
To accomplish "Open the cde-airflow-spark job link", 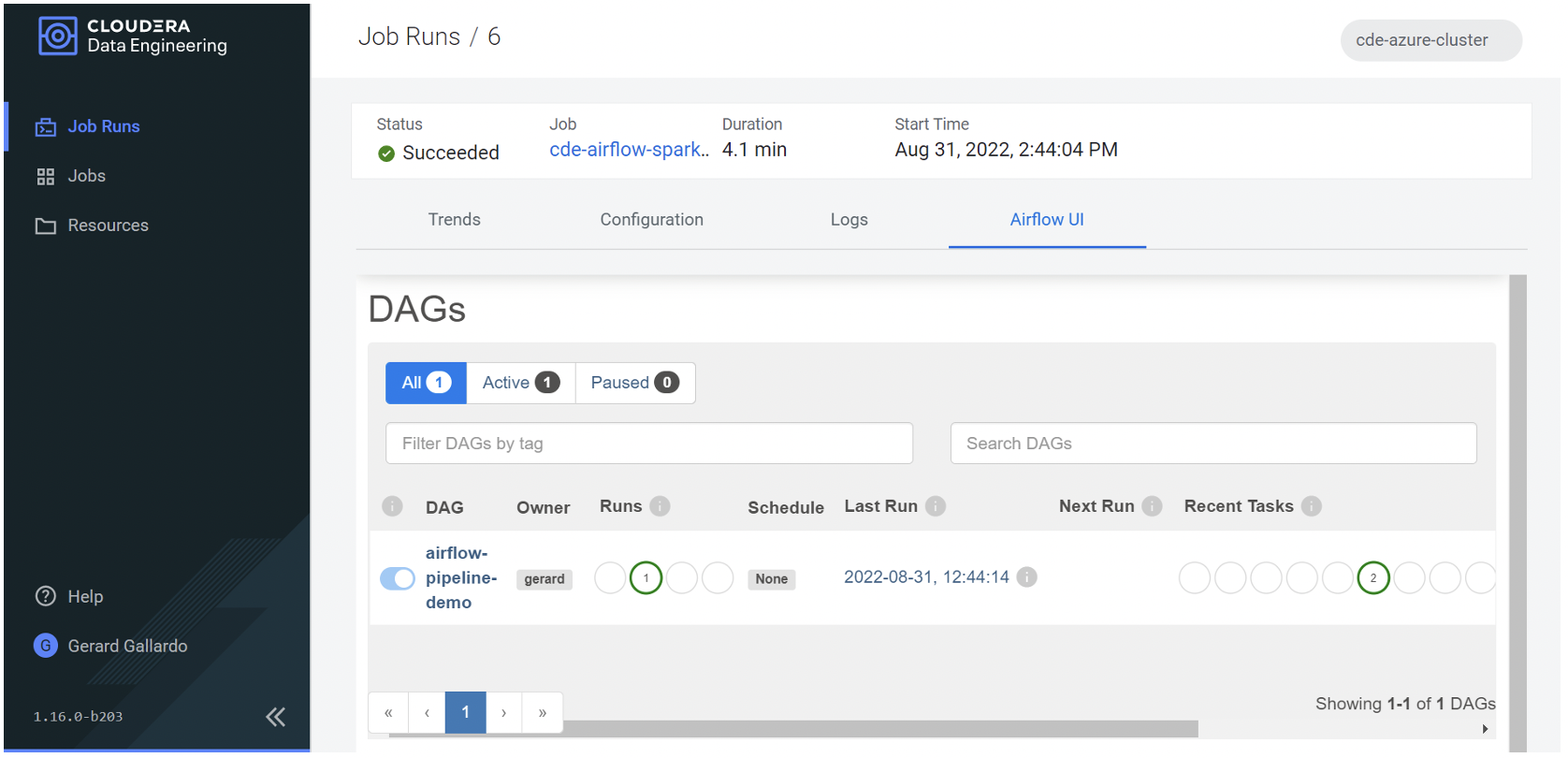I will point(629,150).
